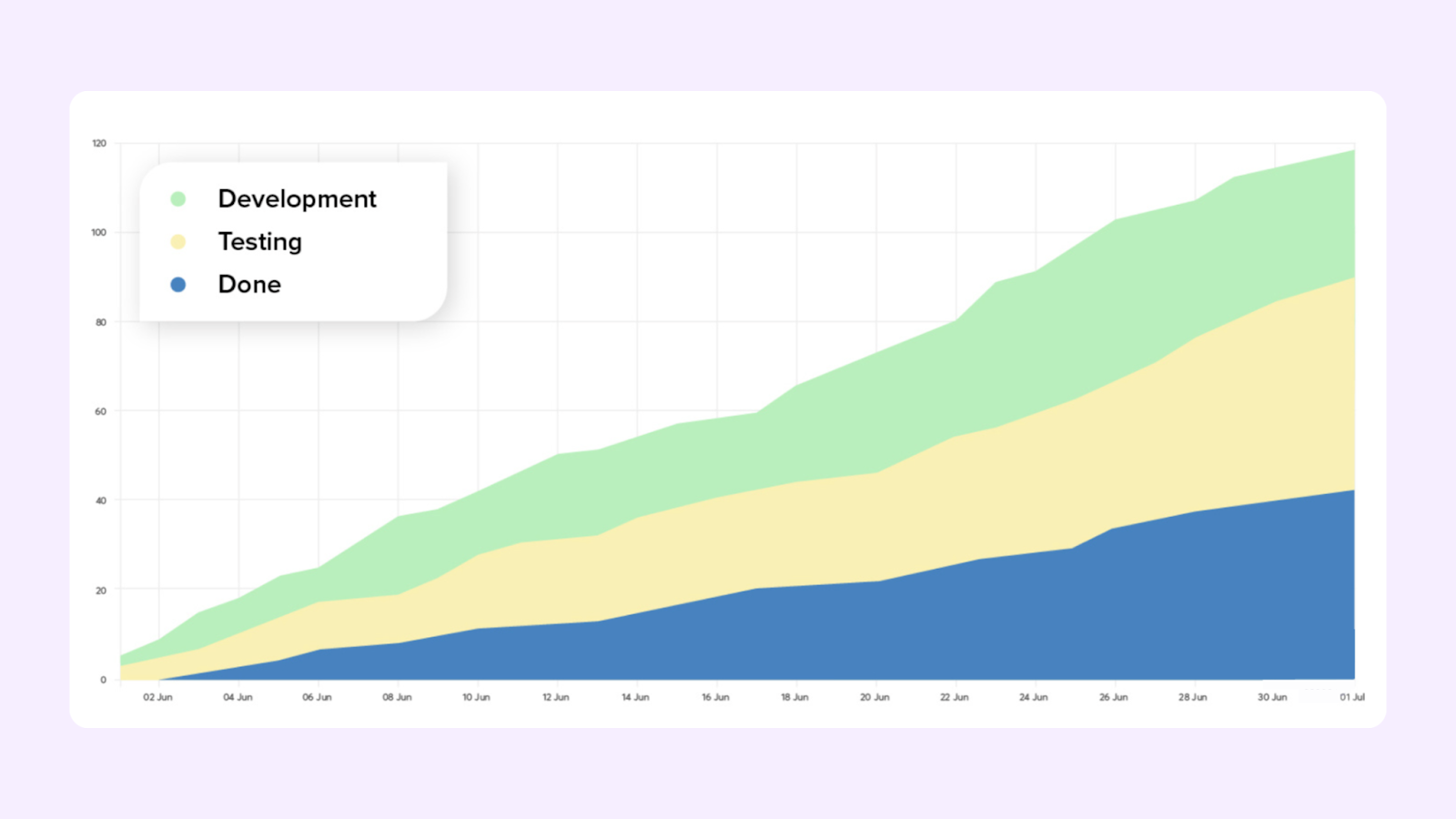Image resolution: width=1456 pixels, height=819 pixels.
Task: Toggle the Testing series via its legend label
Action: point(259,242)
